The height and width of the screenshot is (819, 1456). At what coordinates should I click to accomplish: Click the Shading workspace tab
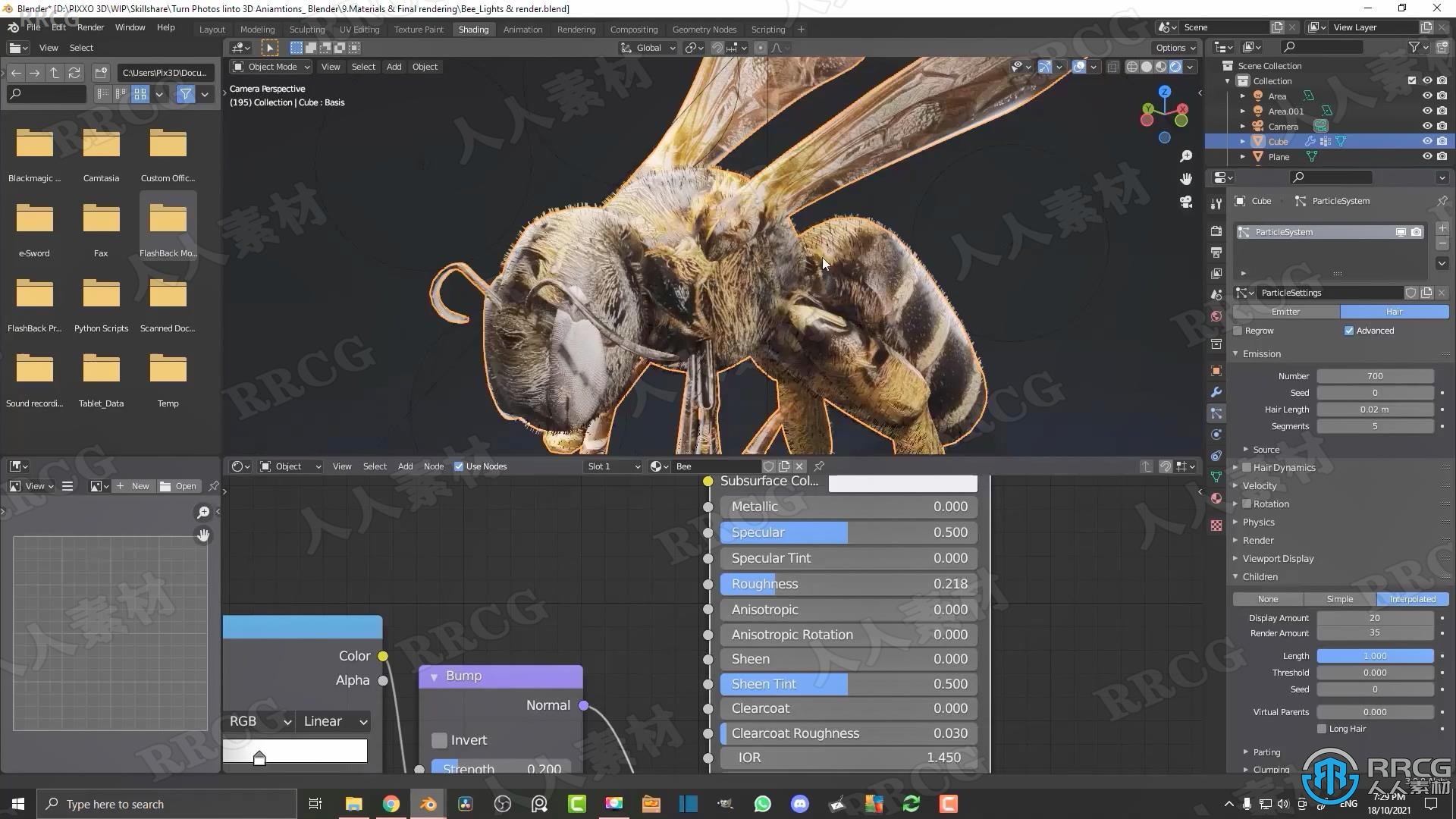click(474, 28)
